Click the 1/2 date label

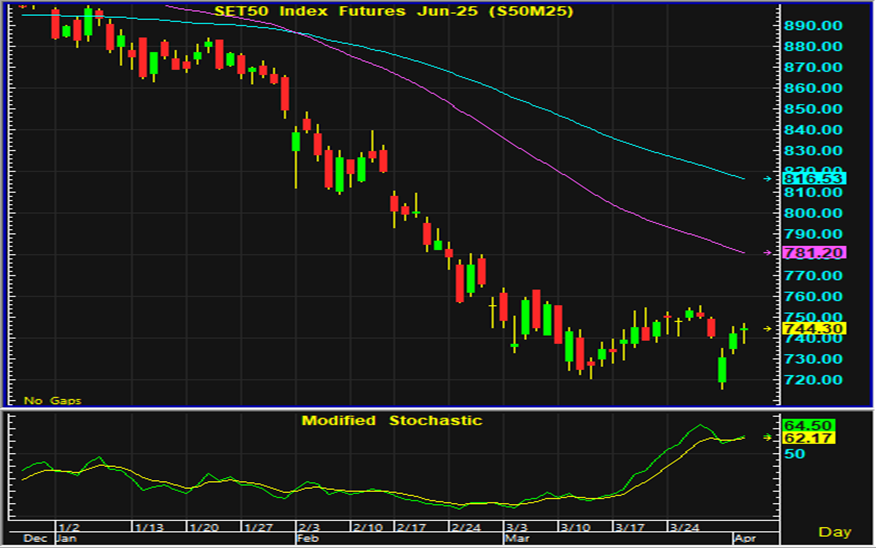point(69,527)
